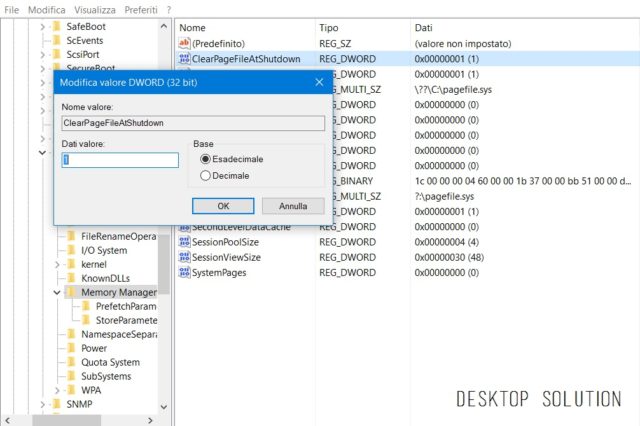Confirm the DWORD edit with OK
The image size is (640, 426).
pos(223,206)
